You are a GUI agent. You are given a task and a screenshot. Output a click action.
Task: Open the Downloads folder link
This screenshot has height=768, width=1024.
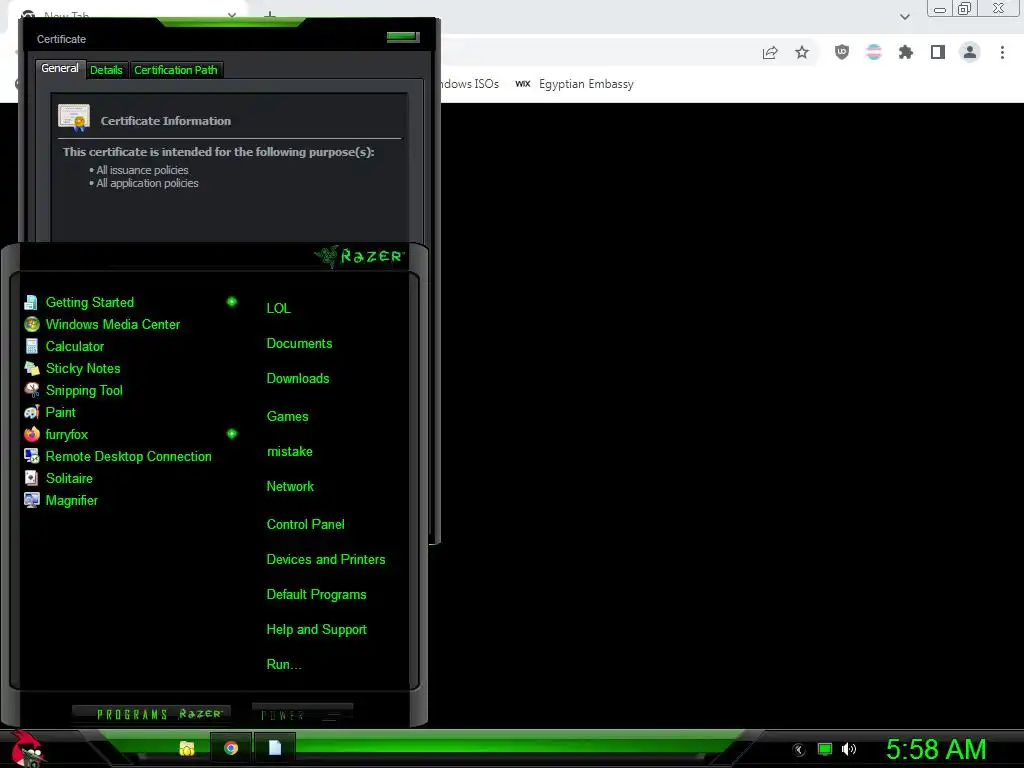(x=298, y=379)
